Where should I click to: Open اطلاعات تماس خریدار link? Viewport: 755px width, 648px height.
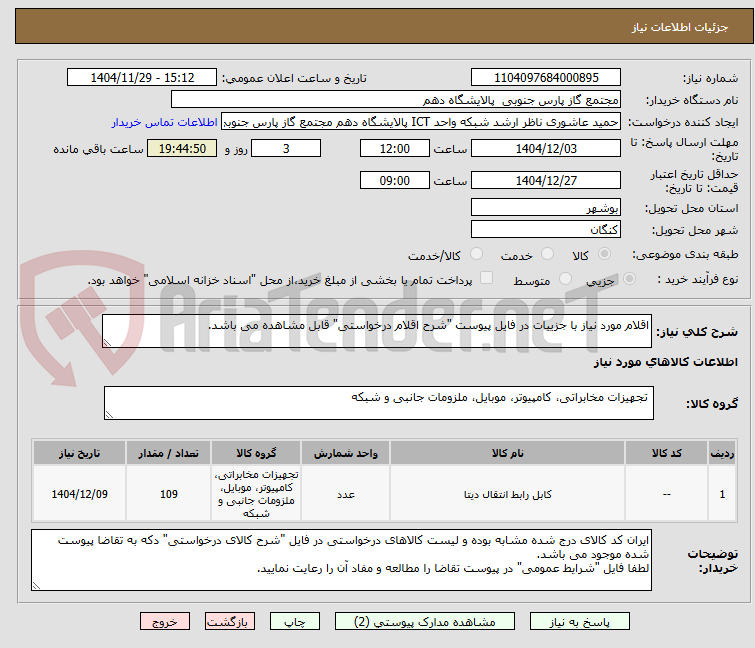click(164, 122)
